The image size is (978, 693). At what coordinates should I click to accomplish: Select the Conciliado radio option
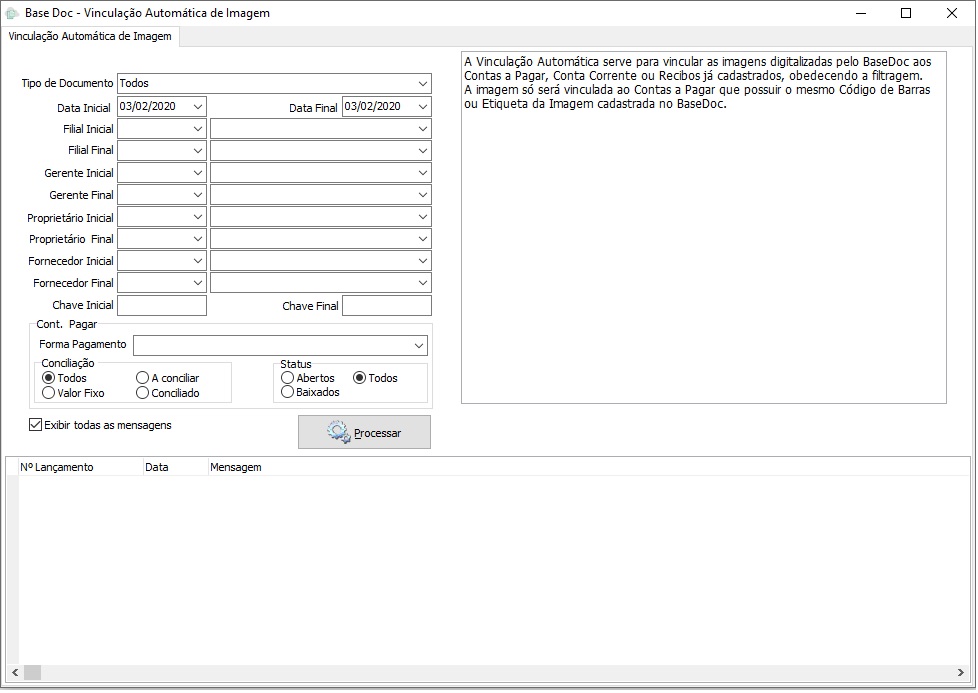coord(142,393)
